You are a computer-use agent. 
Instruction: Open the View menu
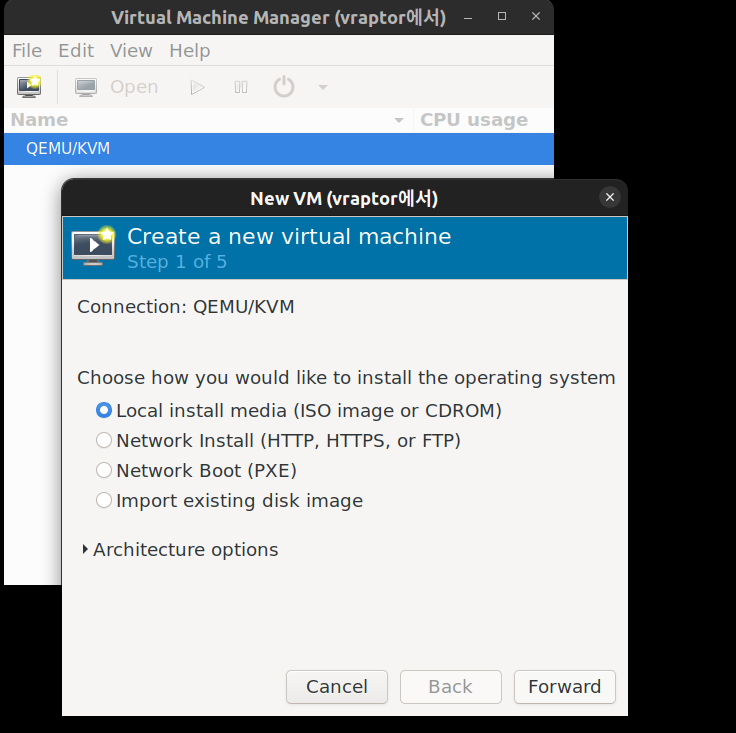click(131, 51)
